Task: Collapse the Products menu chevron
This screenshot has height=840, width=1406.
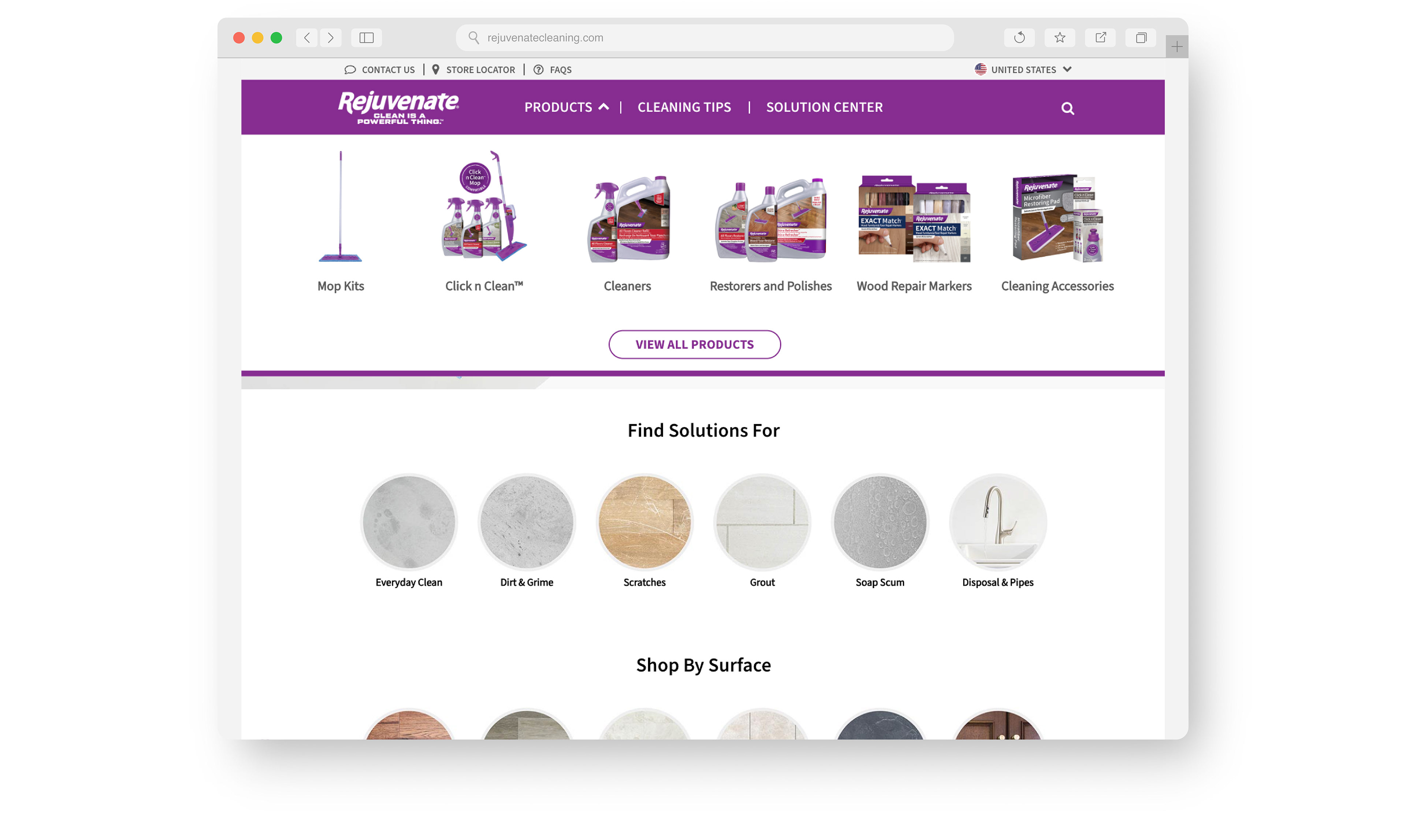Action: click(604, 107)
